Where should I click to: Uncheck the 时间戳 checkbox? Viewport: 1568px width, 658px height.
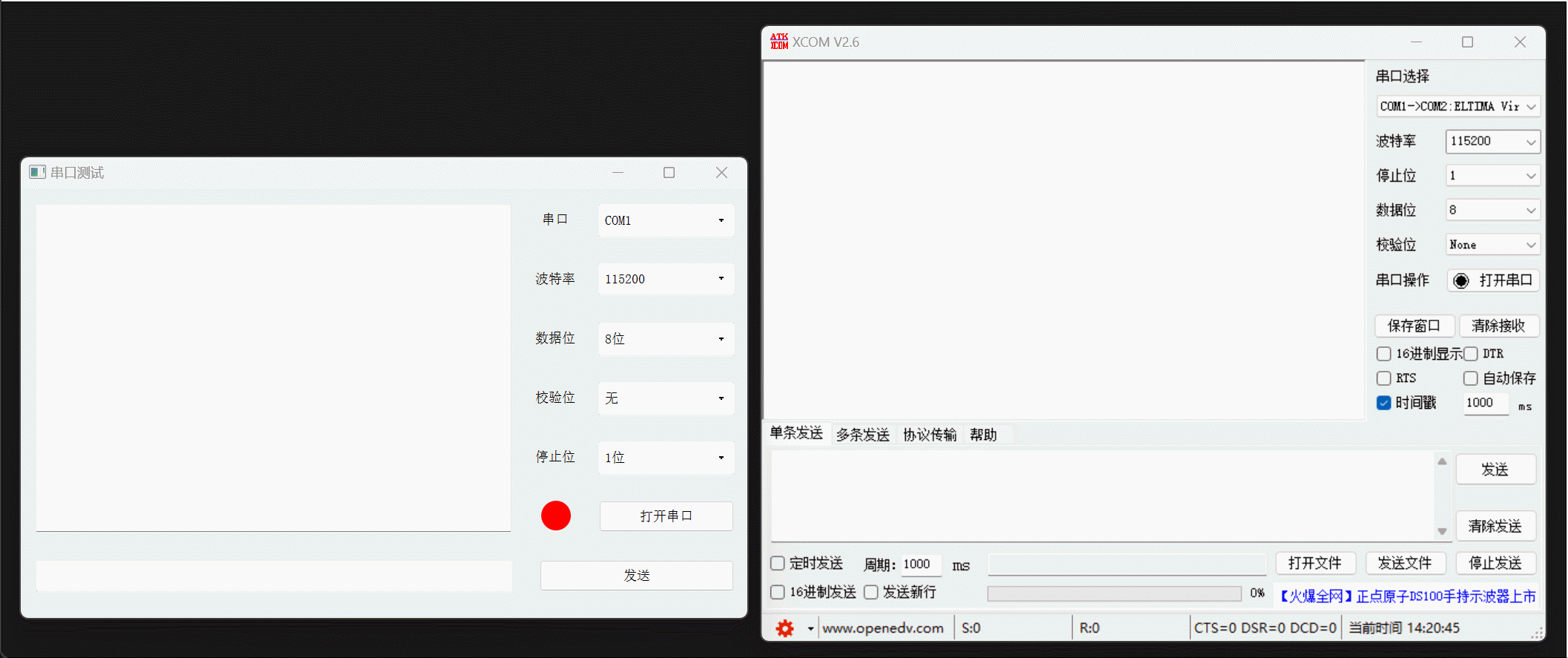(x=1383, y=403)
